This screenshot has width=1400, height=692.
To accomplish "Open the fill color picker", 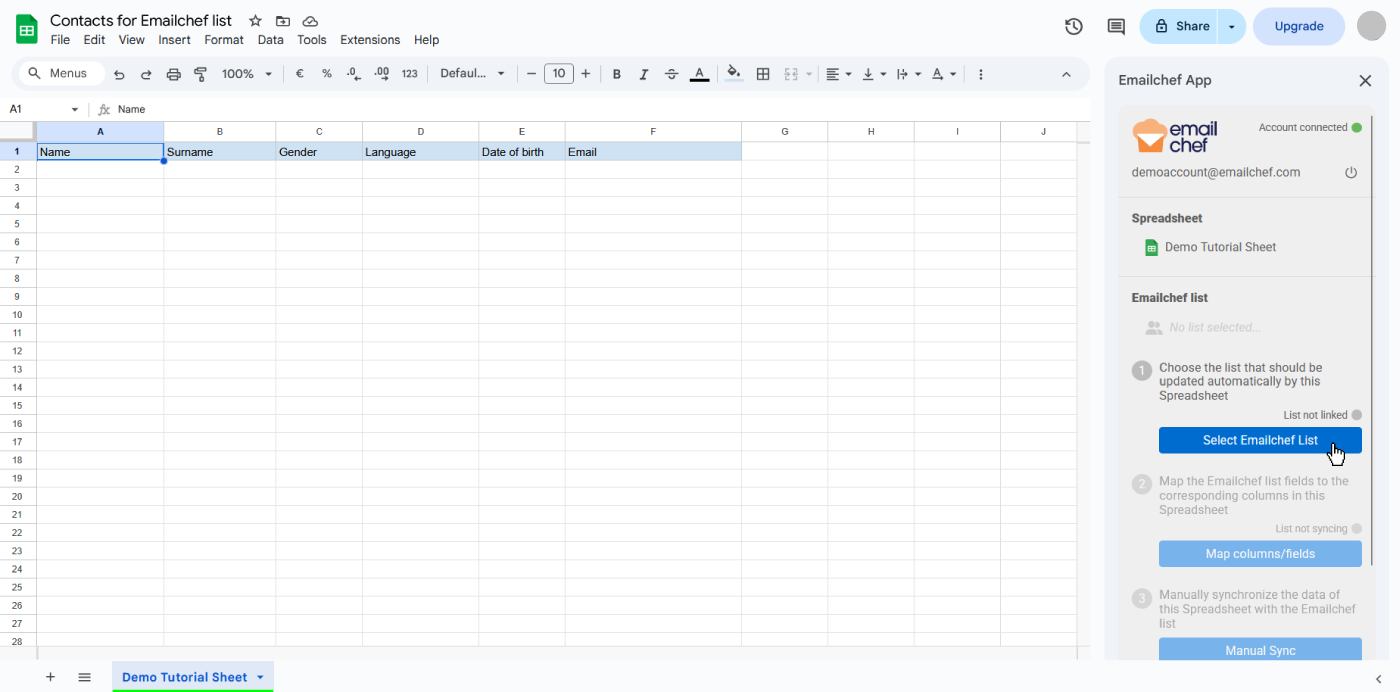I will [734, 74].
